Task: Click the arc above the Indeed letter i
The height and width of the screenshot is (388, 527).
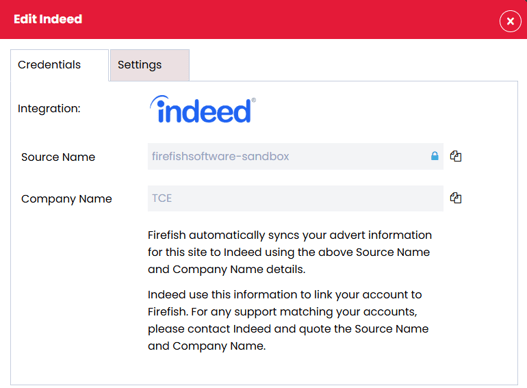Action: point(159,100)
